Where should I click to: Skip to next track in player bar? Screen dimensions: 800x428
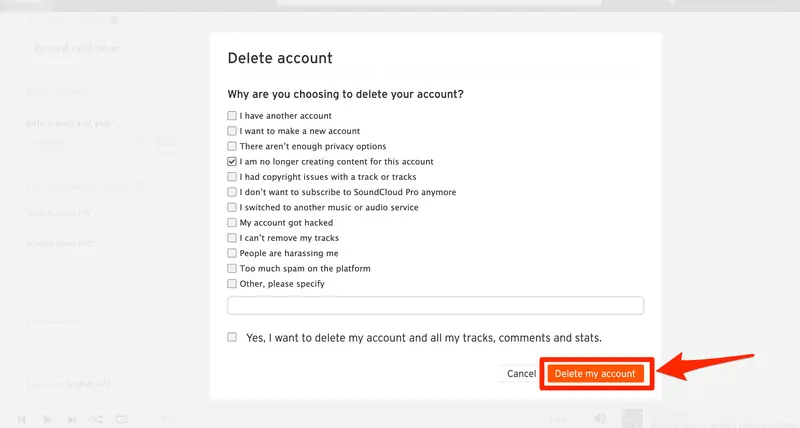tap(71, 419)
